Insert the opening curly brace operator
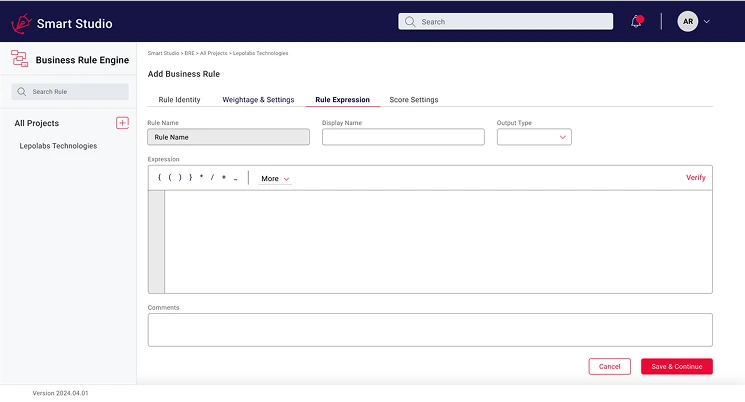This screenshot has height=402, width=745. 159,178
